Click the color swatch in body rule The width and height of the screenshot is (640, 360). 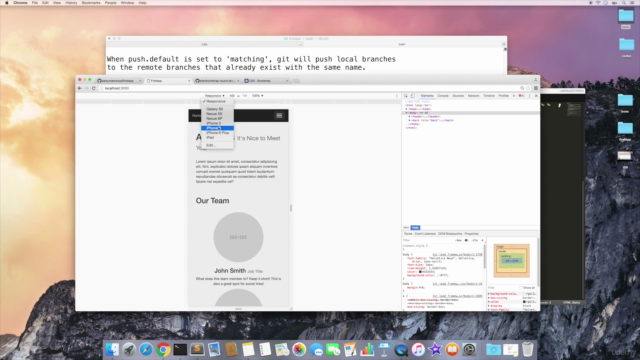tap(420, 271)
